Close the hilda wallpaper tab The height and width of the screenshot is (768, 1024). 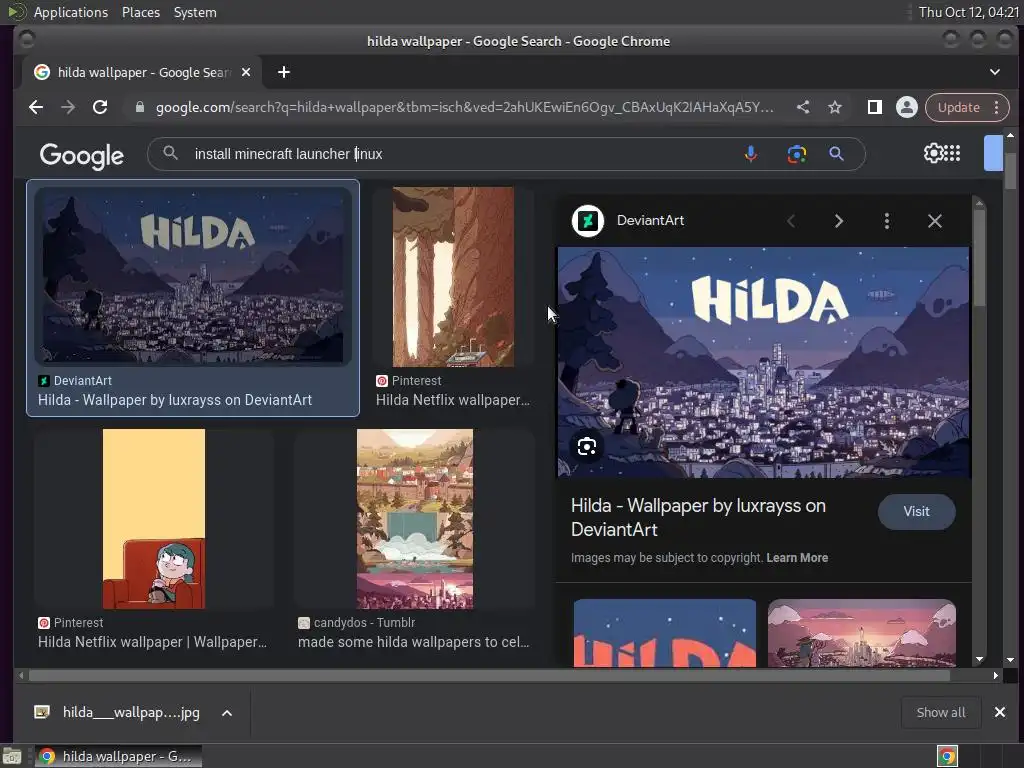(x=246, y=72)
